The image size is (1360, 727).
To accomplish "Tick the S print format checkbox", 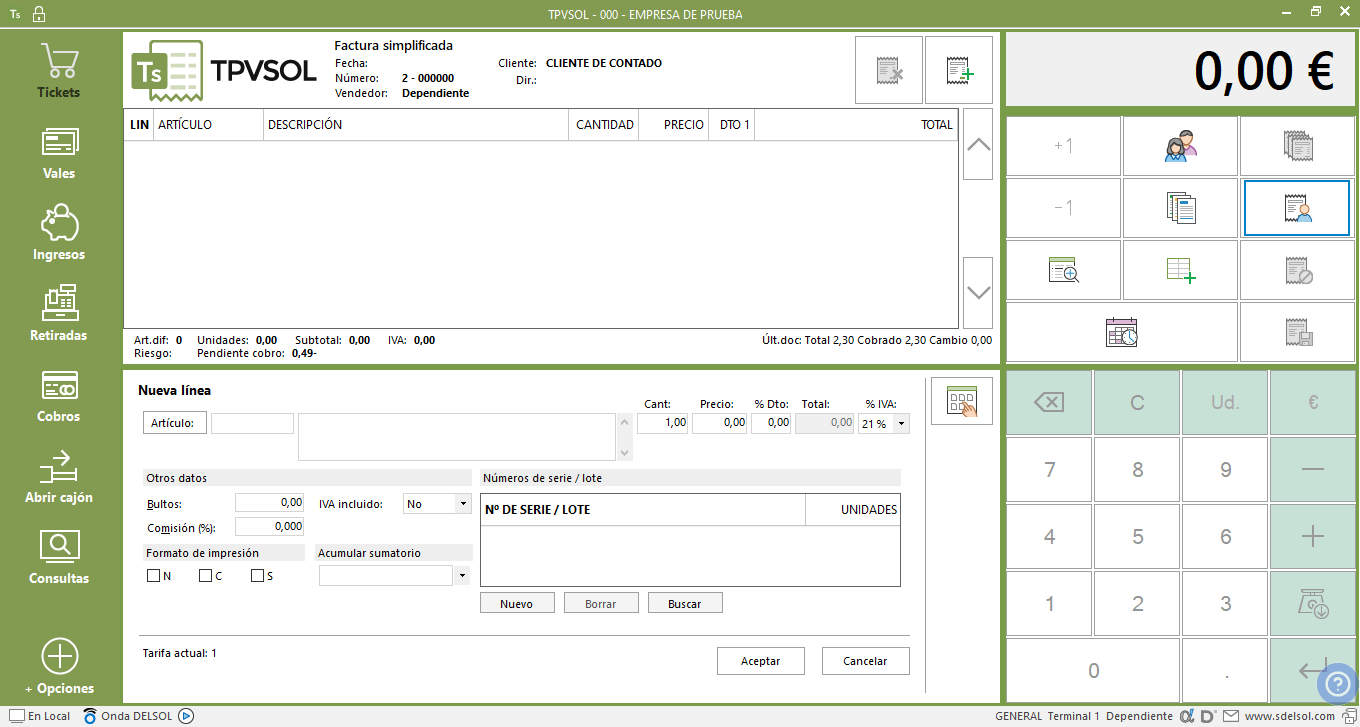I will [257, 576].
